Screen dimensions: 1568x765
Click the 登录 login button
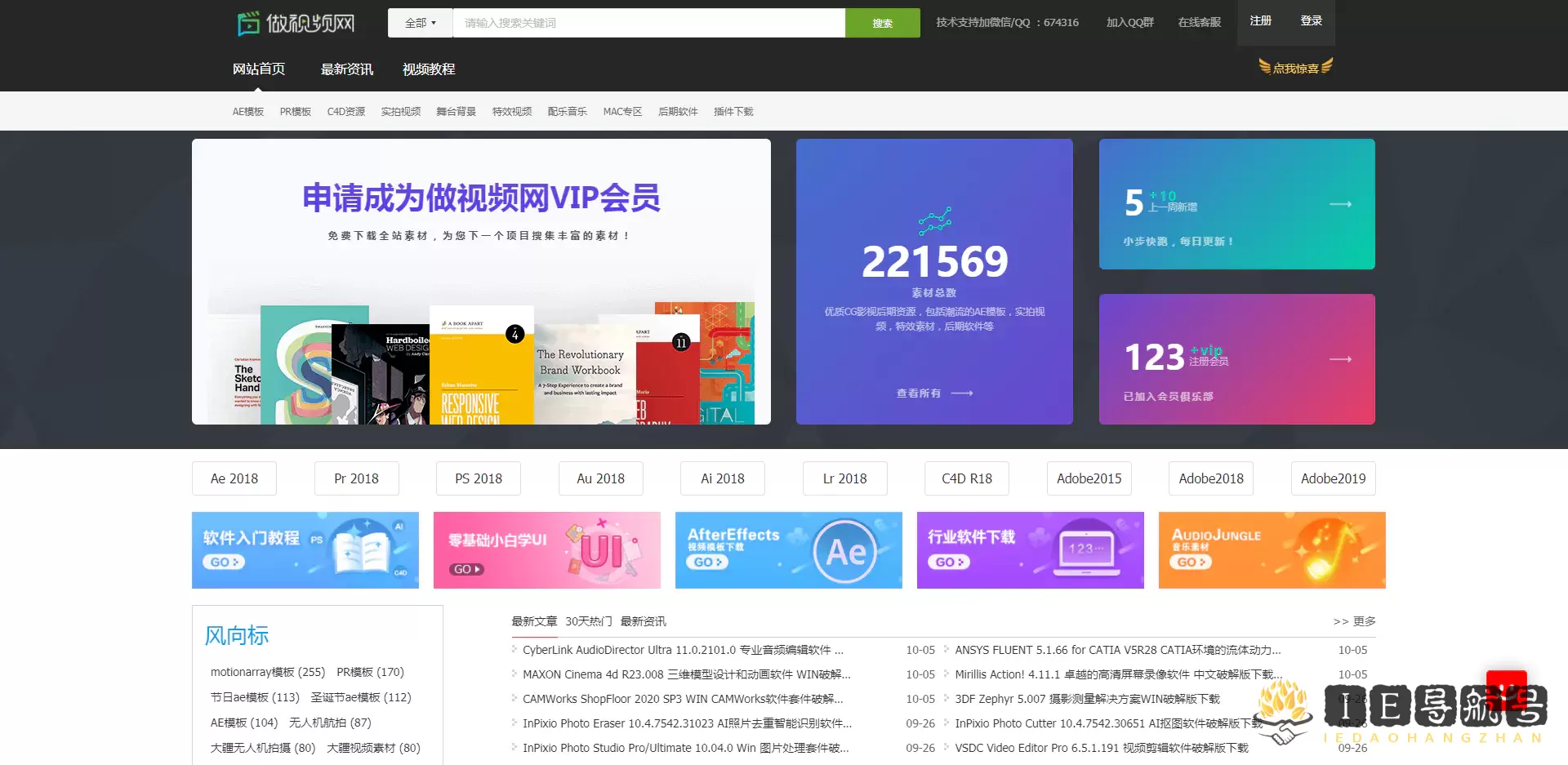pos(1311,20)
